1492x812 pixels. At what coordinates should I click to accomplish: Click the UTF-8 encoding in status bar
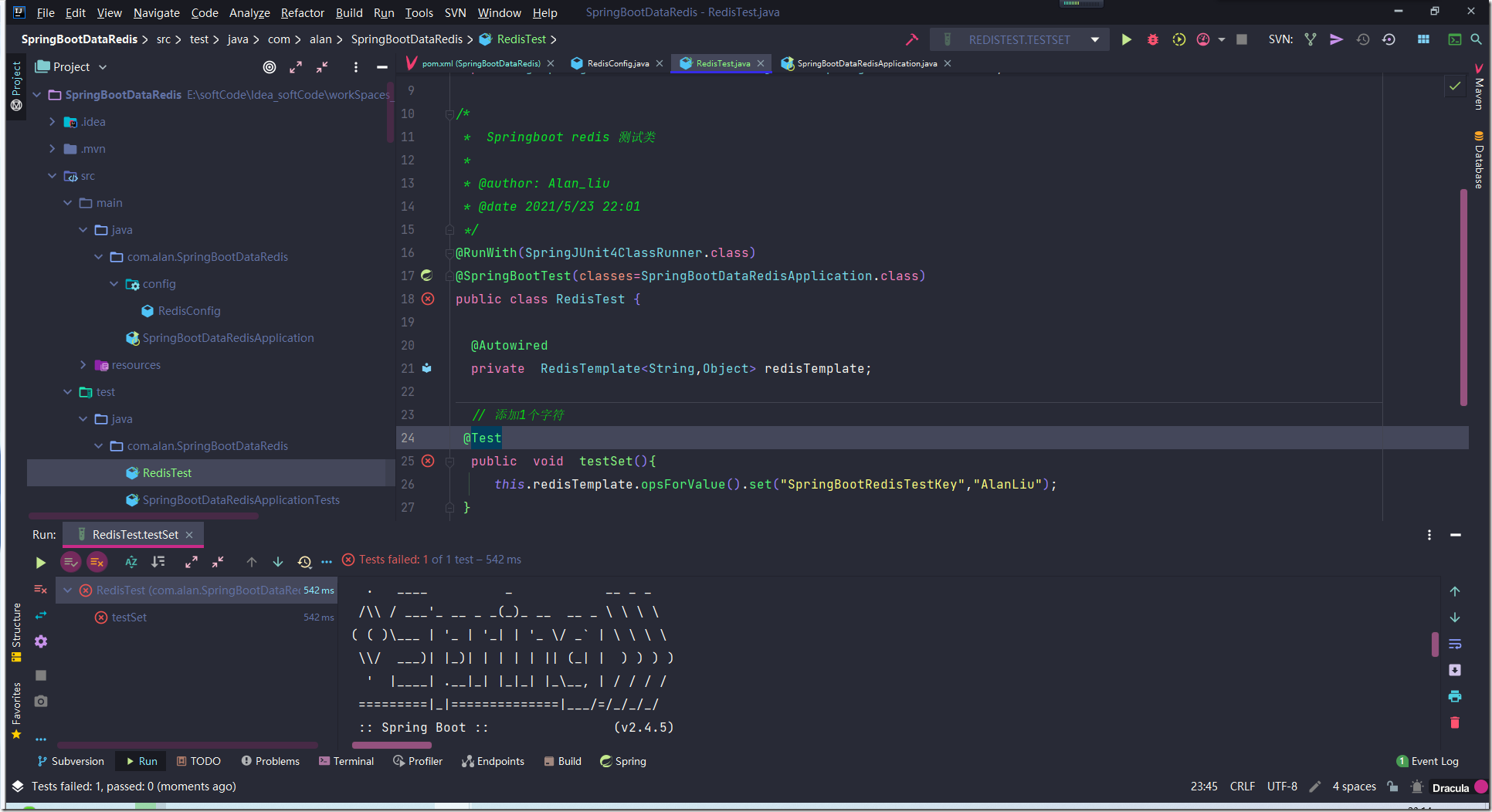(x=1282, y=787)
